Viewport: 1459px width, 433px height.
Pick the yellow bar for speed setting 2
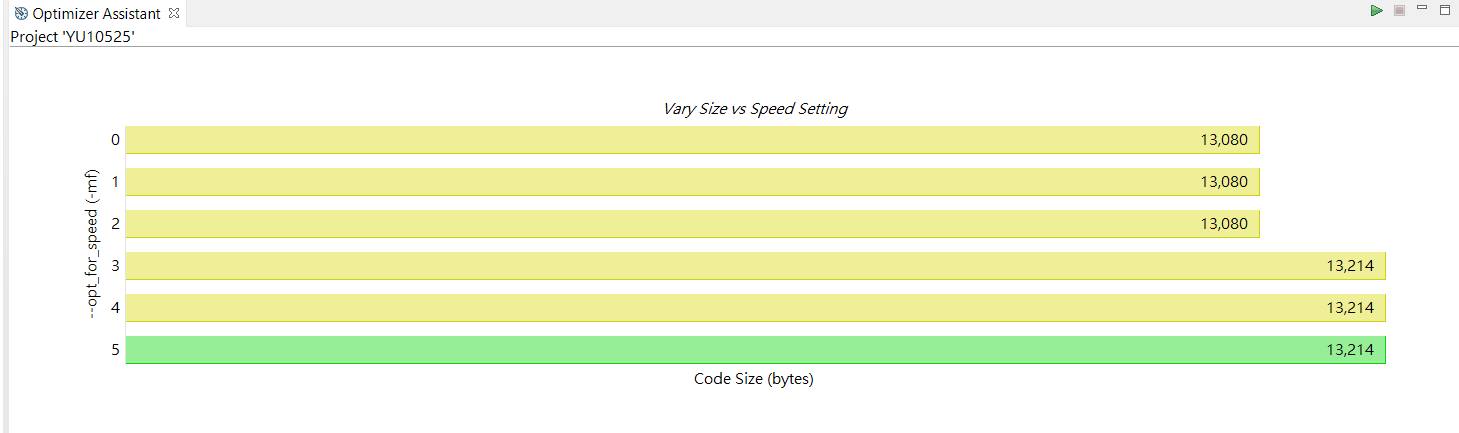[692, 224]
